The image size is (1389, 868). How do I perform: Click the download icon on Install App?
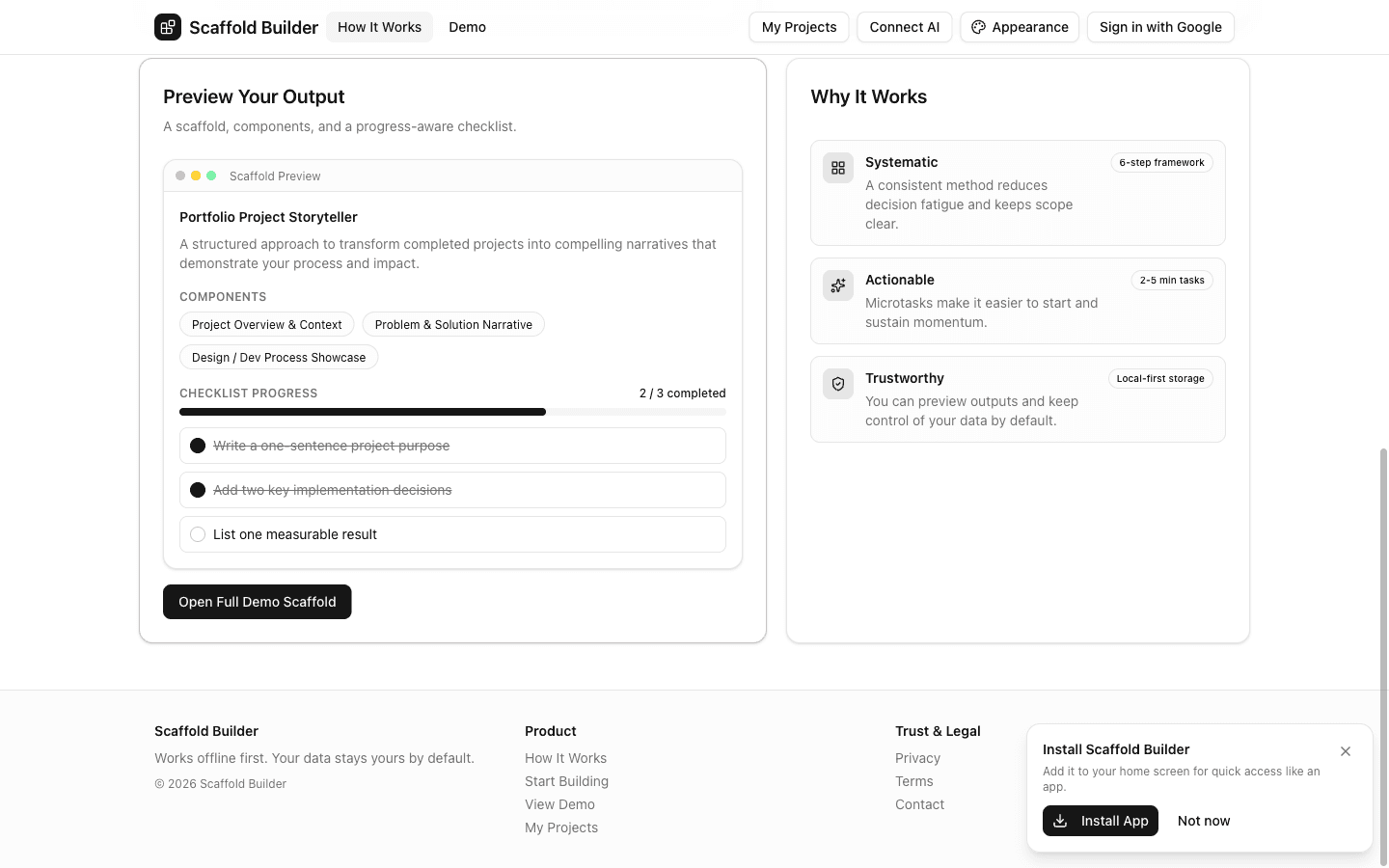click(1061, 821)
